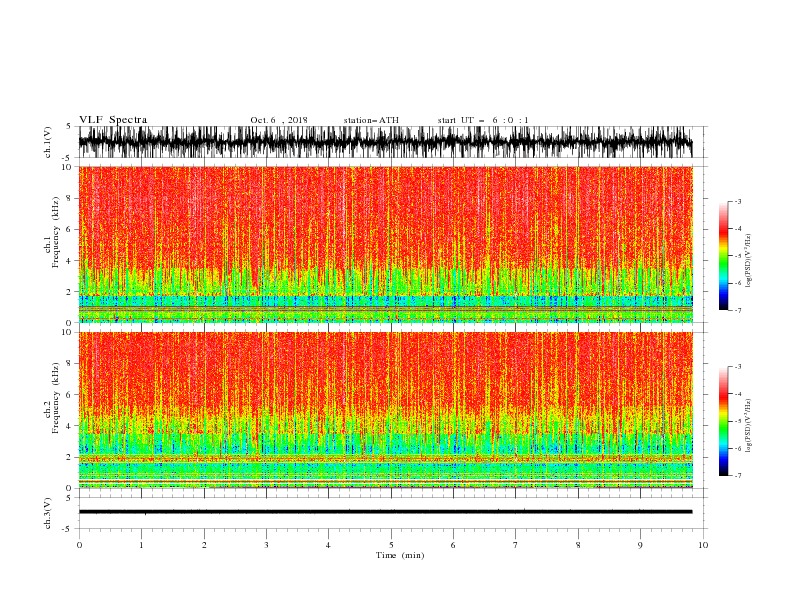Click the "Time (min)" axis title
This screenshot has width=792, height=612.
click(400, 555)
